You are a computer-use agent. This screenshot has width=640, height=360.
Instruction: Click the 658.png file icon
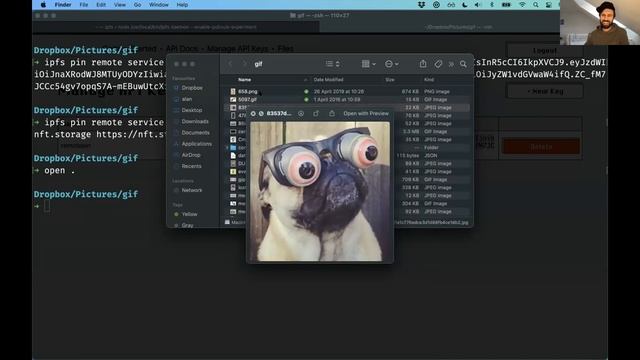(233, 91)
